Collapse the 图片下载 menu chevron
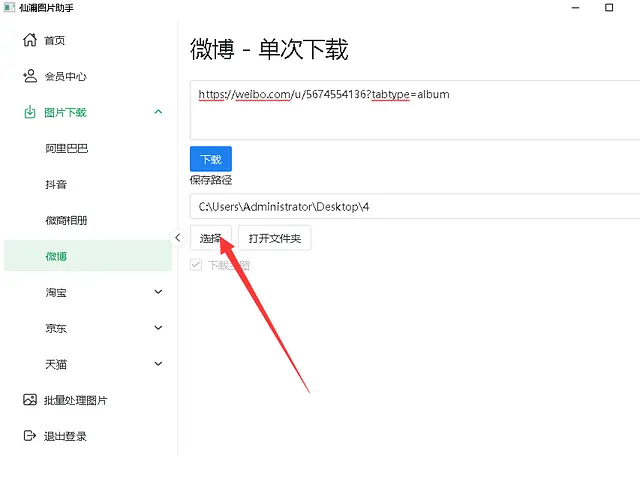 tap(158, 112)
